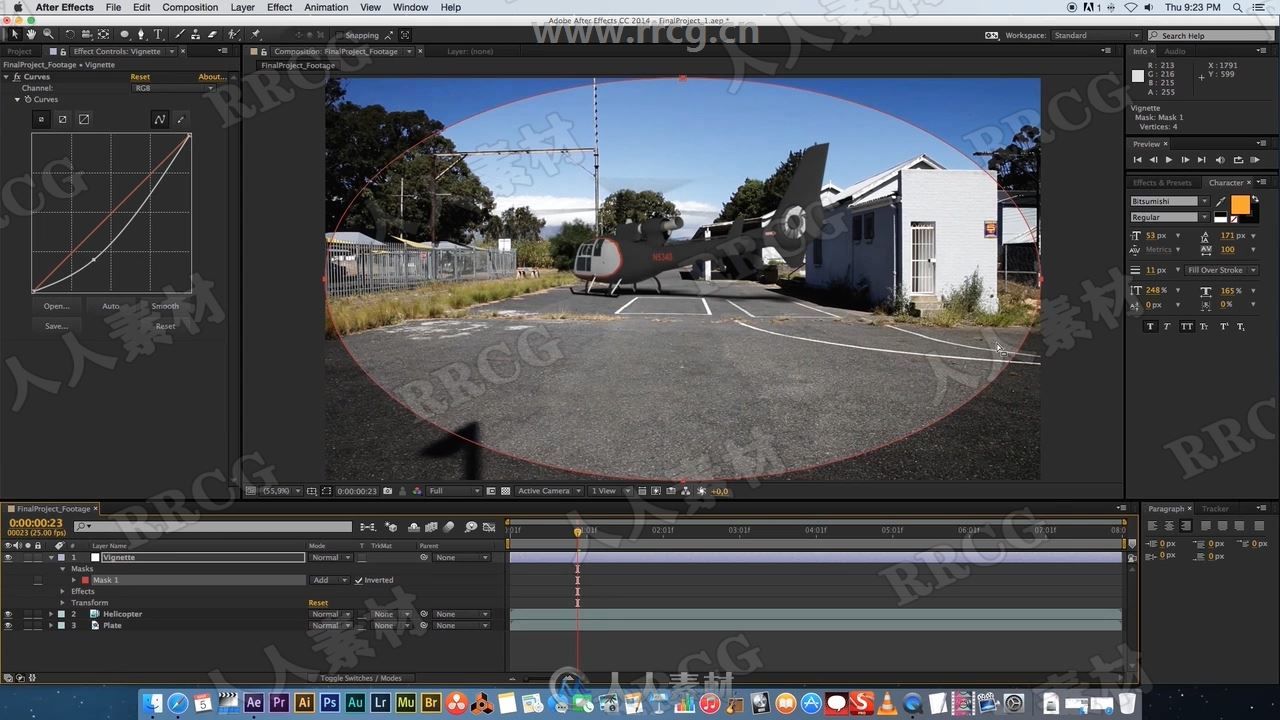
Task: Open Fill Over Stroke dropdown
Action: (x=1222, y=270)
